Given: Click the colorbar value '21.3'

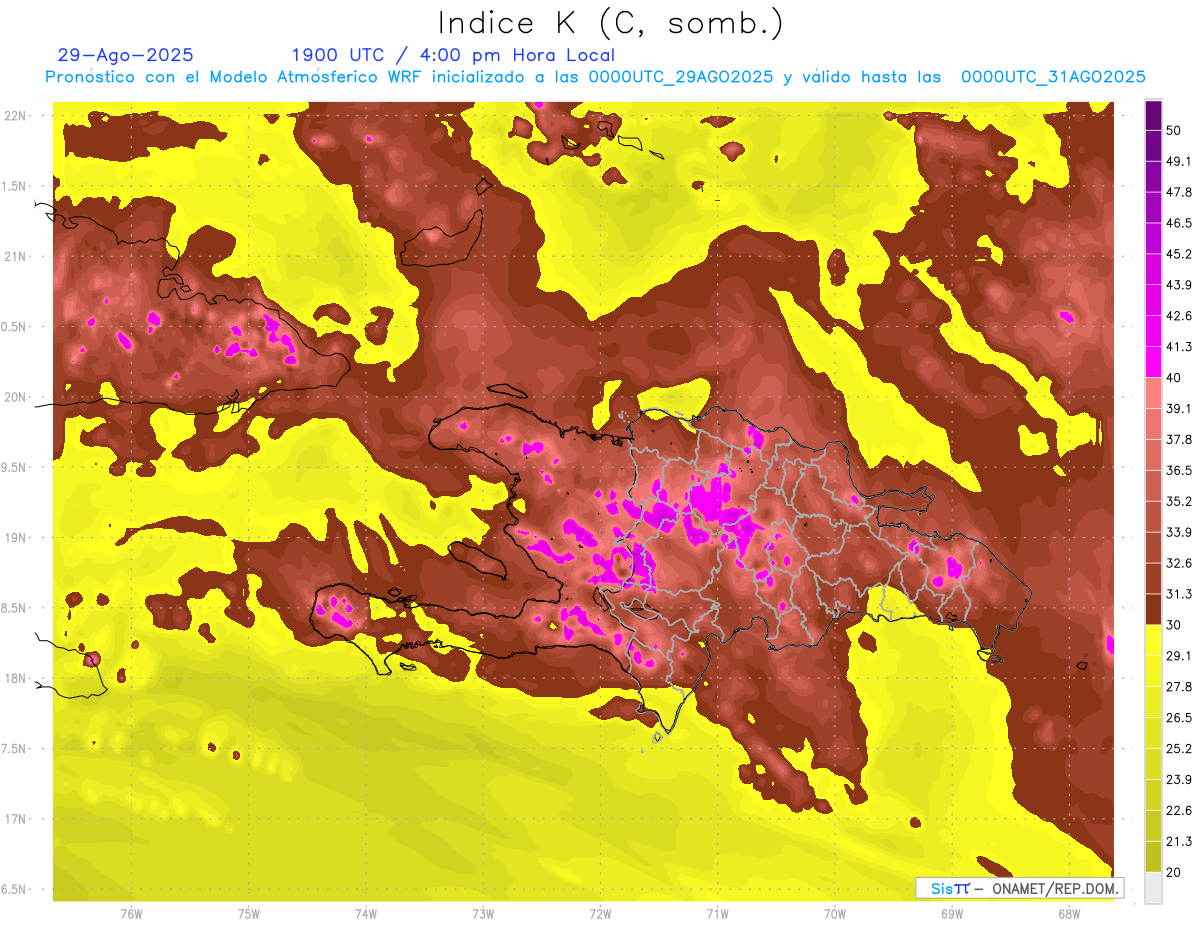Looking at the screenshot, I should 1178,842.
